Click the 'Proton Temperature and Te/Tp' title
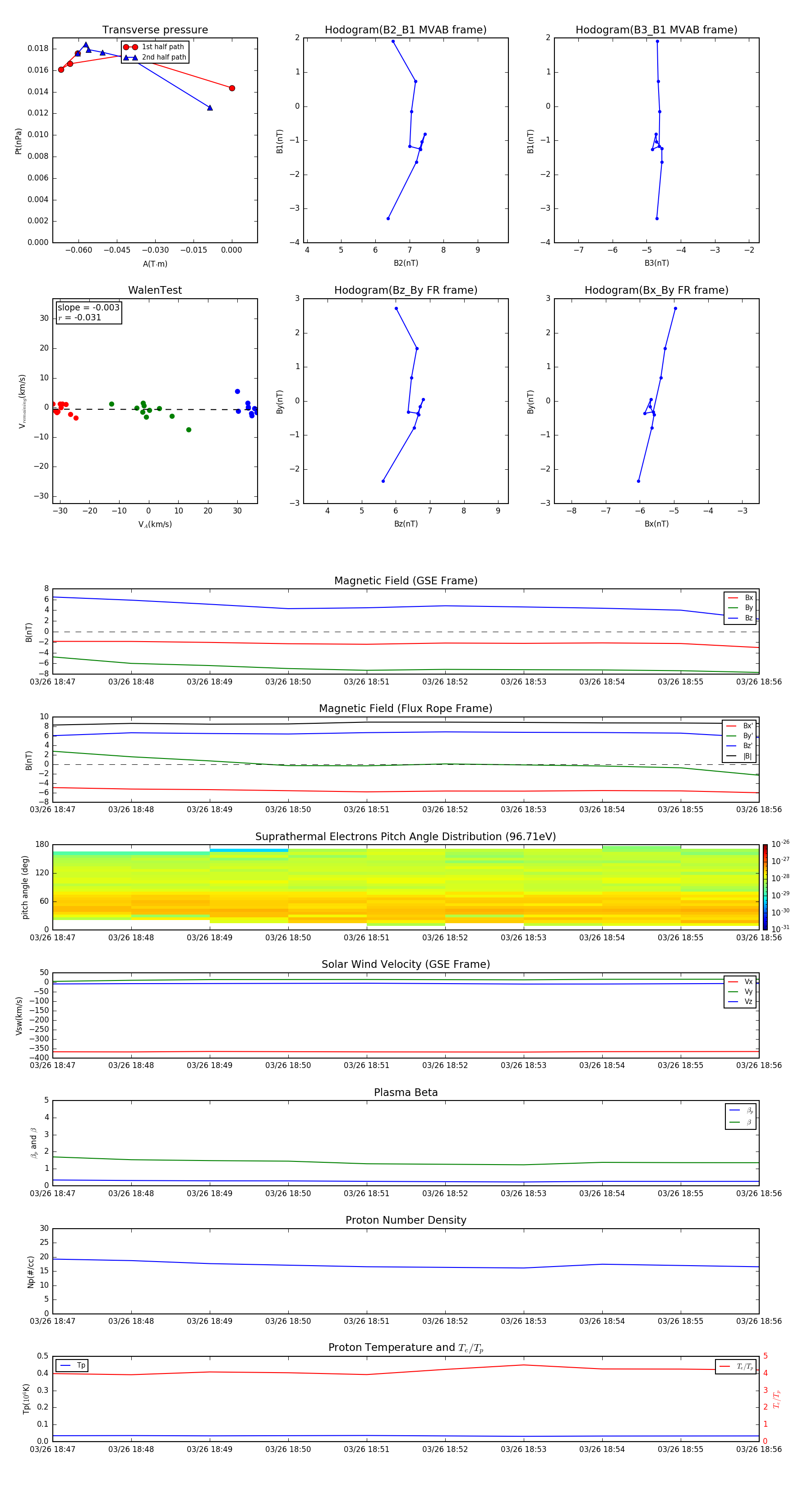 [406, 1348]
